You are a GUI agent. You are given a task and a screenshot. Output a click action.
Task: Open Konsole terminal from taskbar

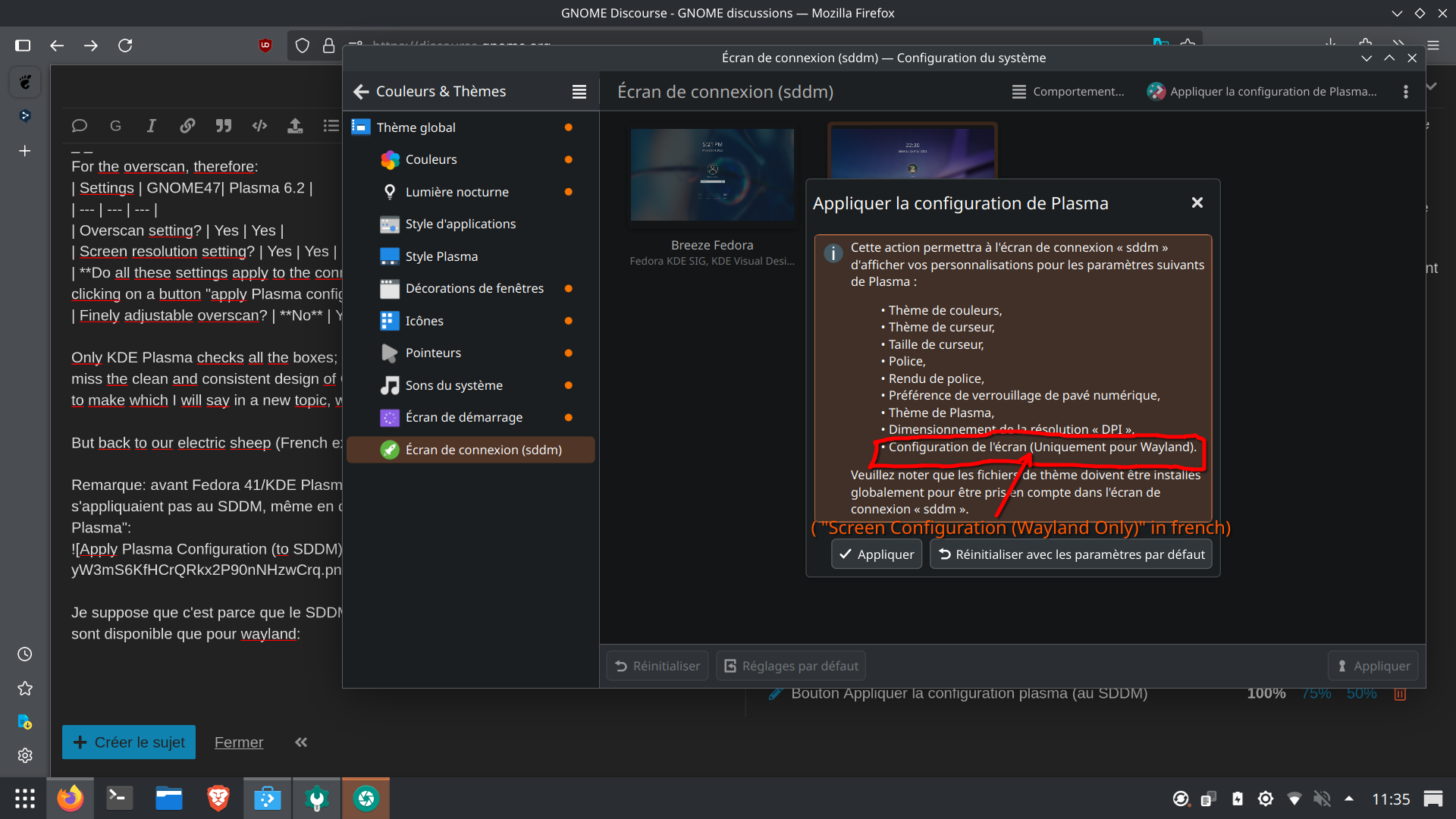tap(119, 799)
